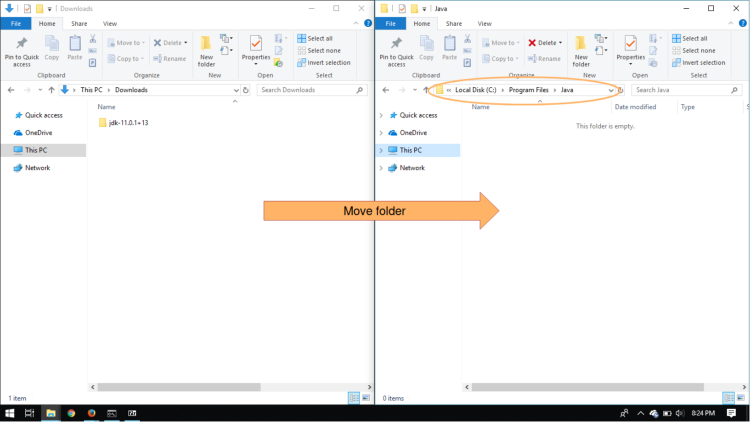Open address history dropdown in Downloads window
The image size is (750, 422).
pyautogui.click(x=236, y=90)
